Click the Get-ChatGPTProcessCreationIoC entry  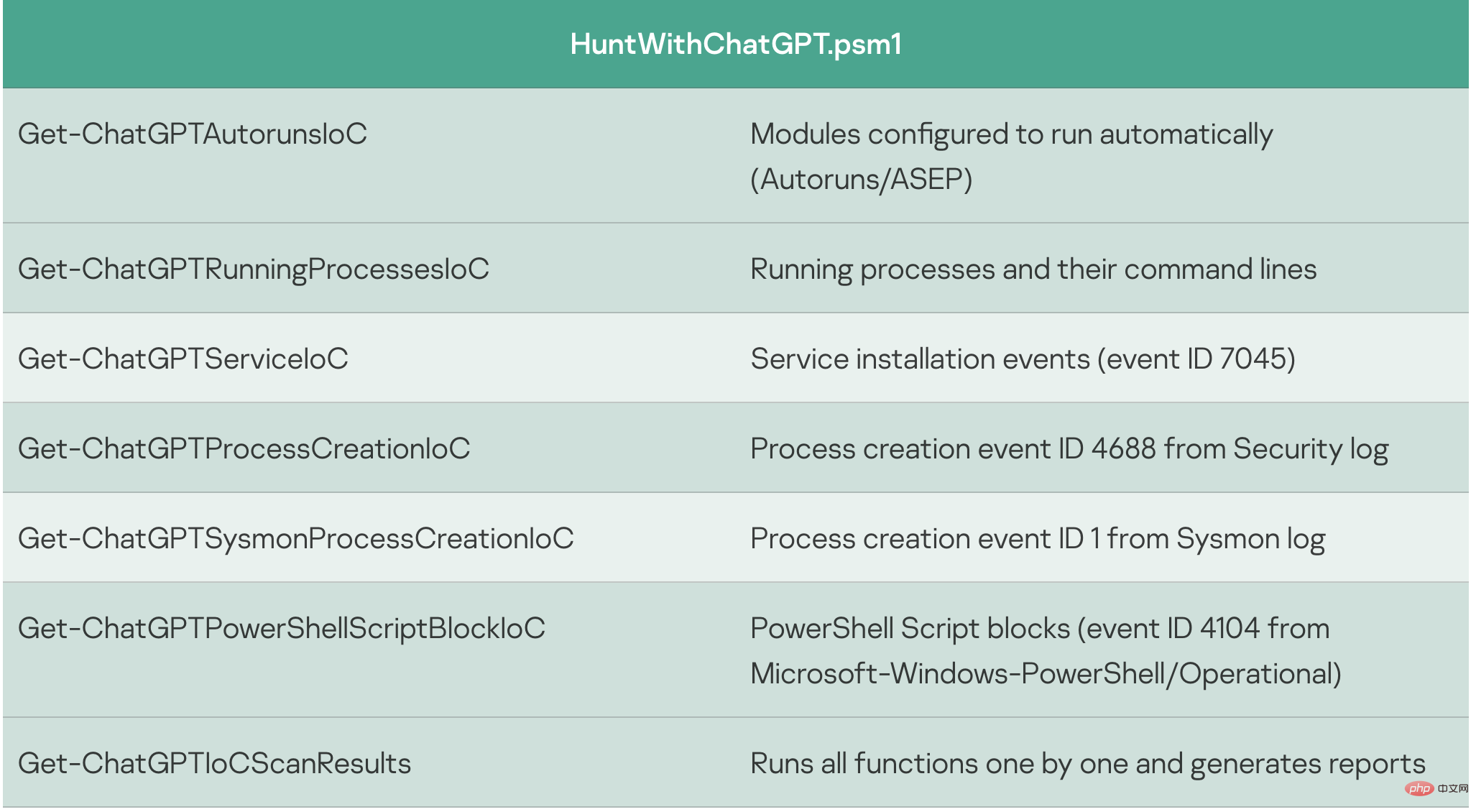coord(244,448)
